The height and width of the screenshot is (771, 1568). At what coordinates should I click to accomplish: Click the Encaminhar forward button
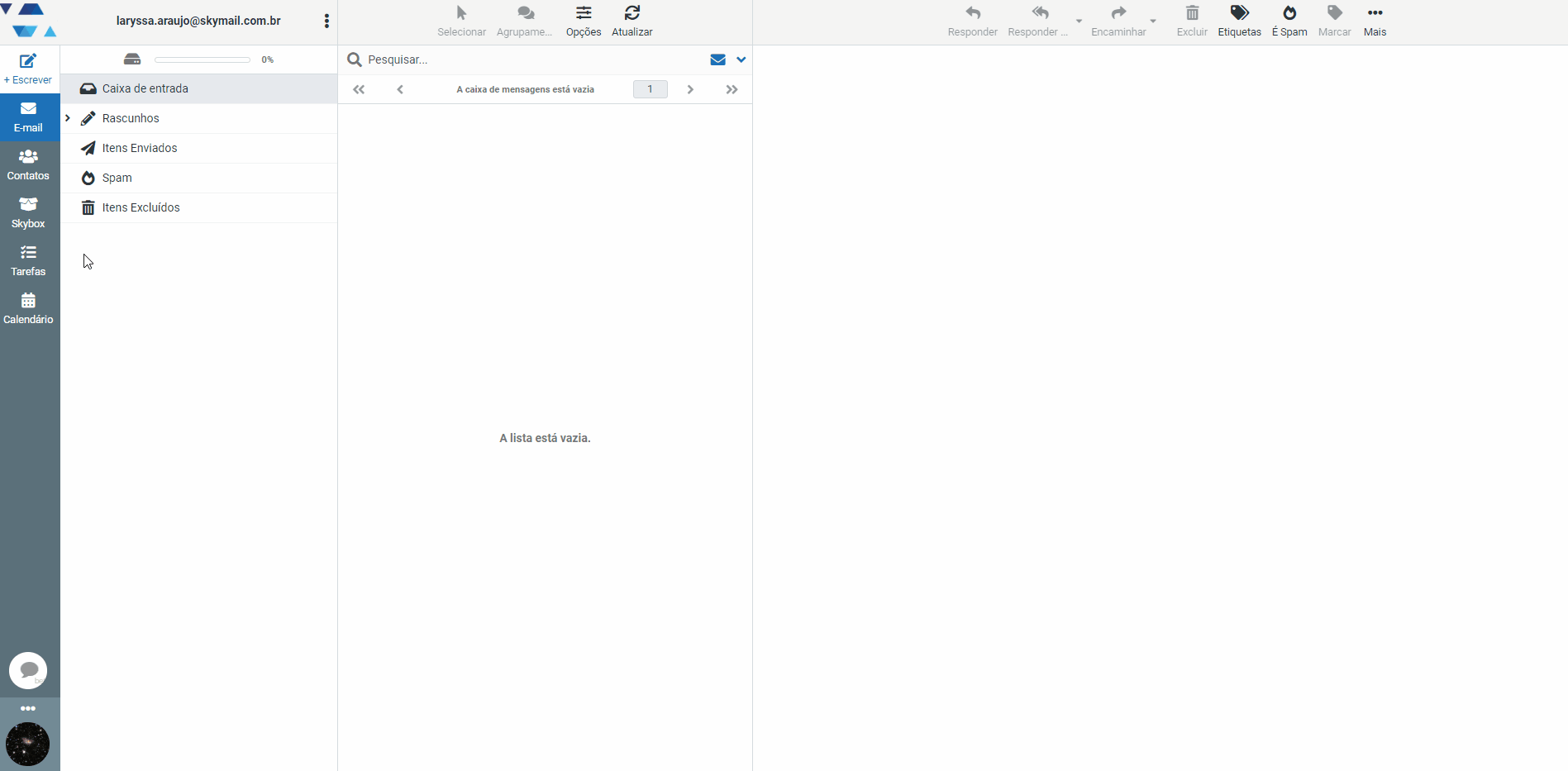(x=1118, y=21)
